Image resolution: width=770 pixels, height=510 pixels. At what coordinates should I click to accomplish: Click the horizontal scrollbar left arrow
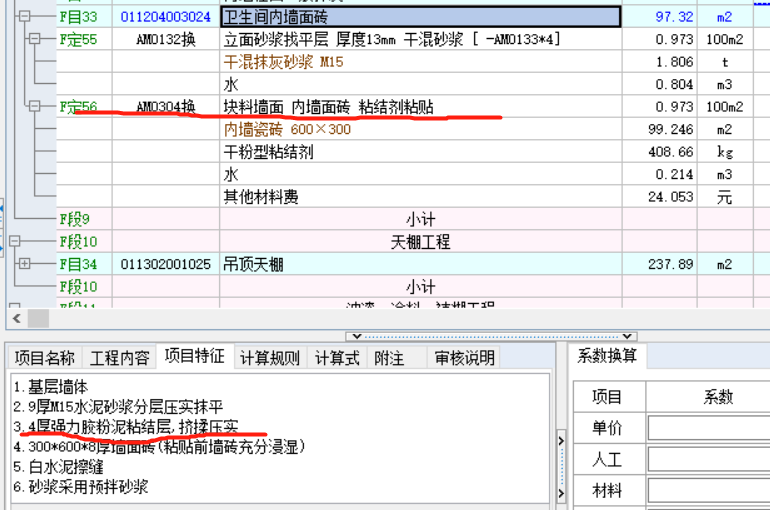17,319
